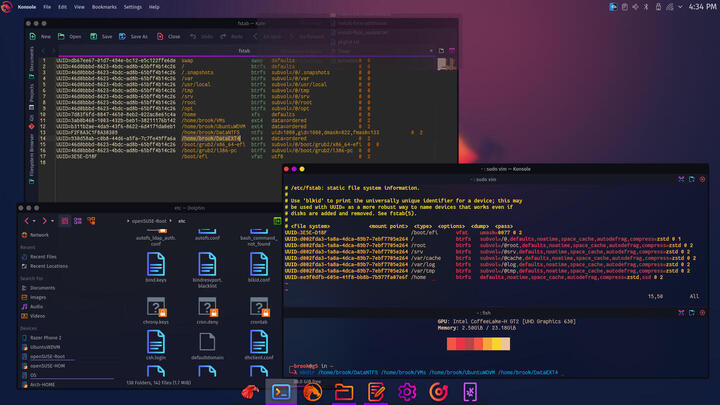Viewport: 720px width, 405px height.
Task: Open the Settings menu
Action: (133, 7)
